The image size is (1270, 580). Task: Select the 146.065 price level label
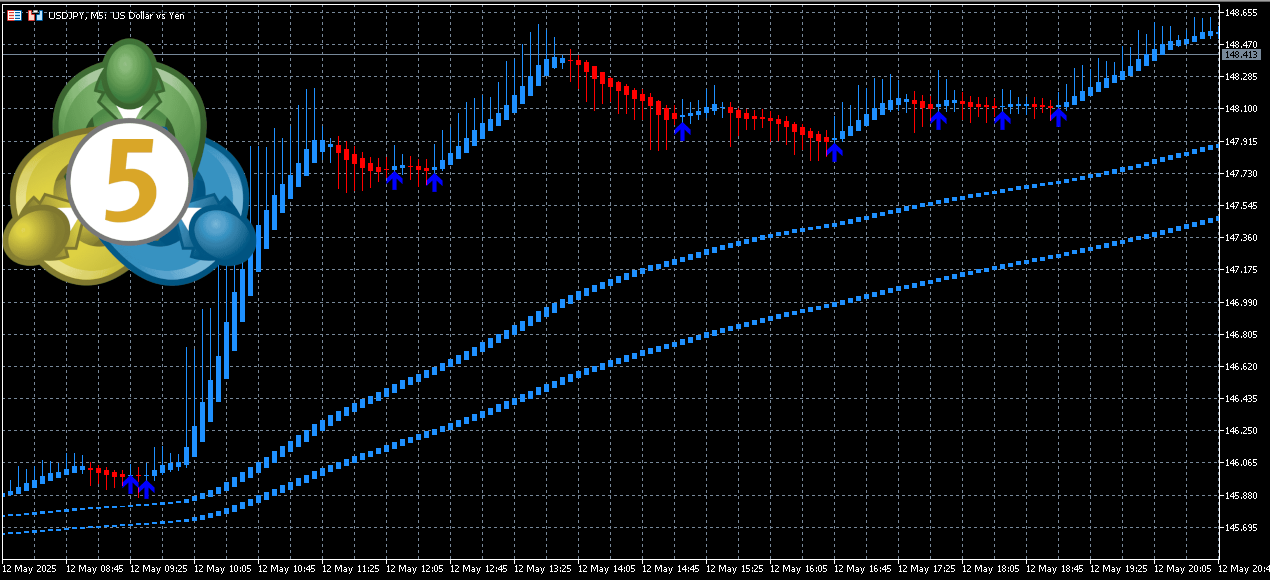coord(1241,463)
